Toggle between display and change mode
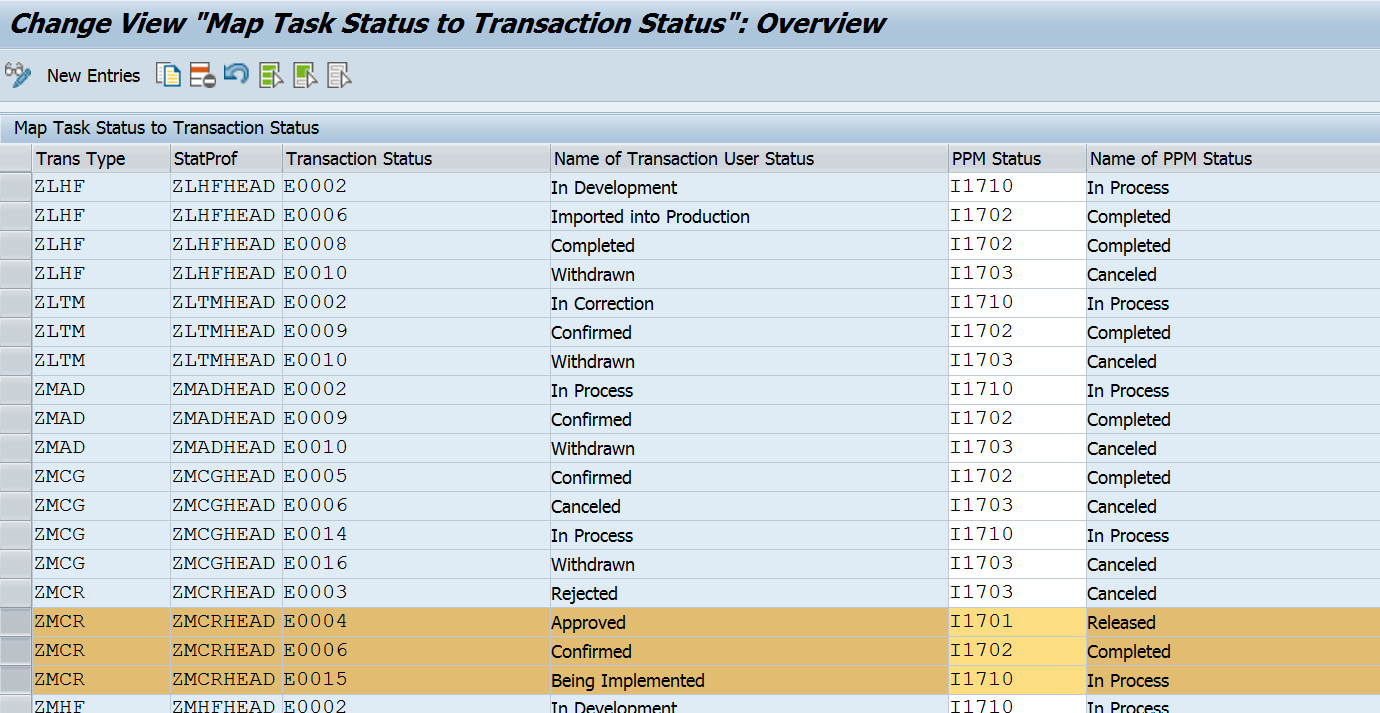The height and width of the screenshot is (713, 1380). pyautogui.click(x=18, y=75)
